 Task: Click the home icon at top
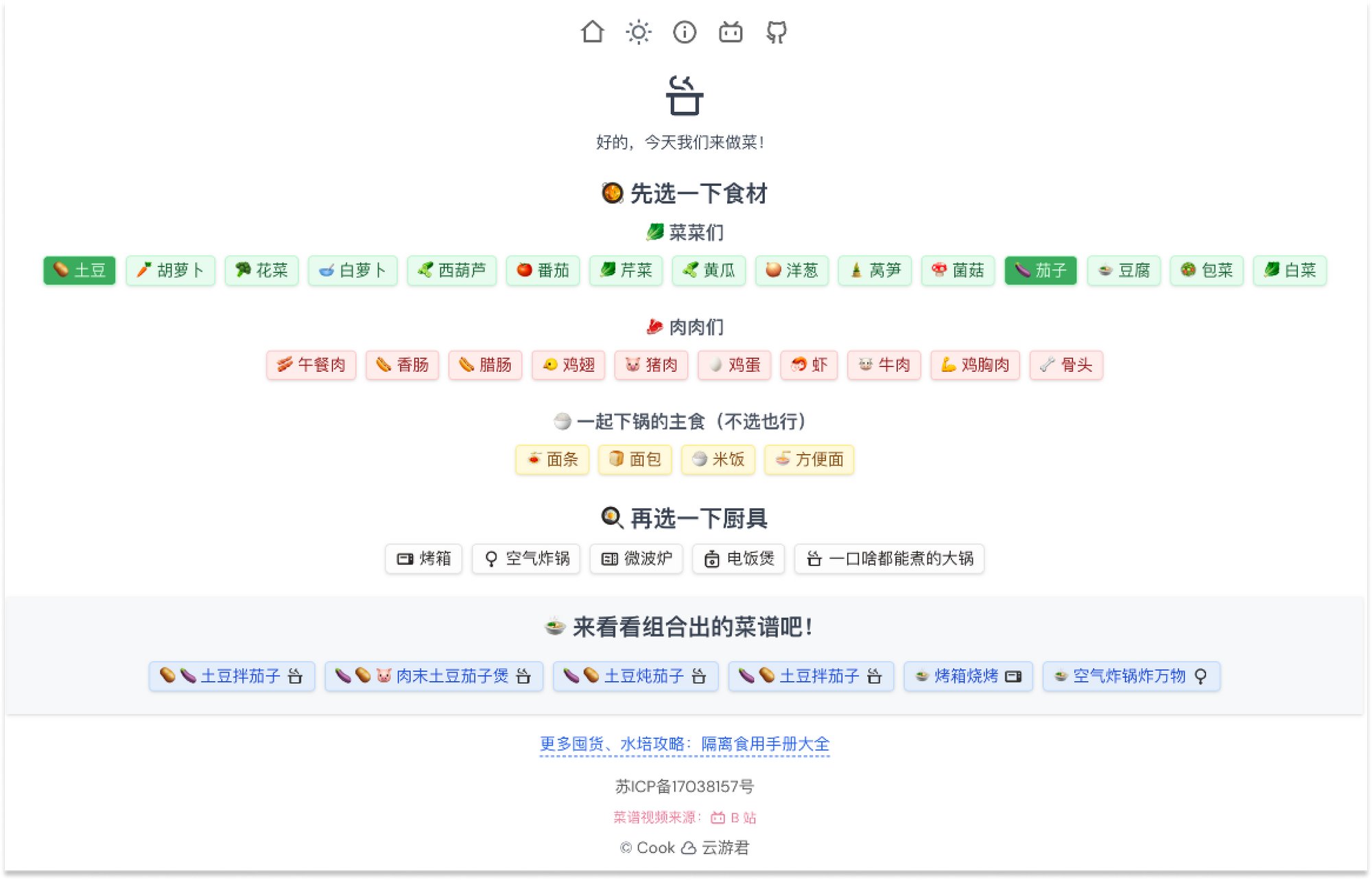(x=592, y=32)
